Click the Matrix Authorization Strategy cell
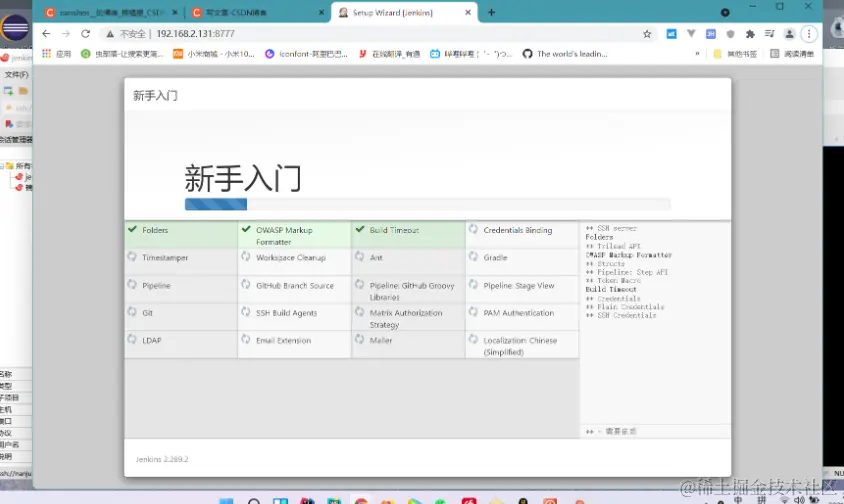Viewport: 844px width, 504px height. [x=408, y=317]
